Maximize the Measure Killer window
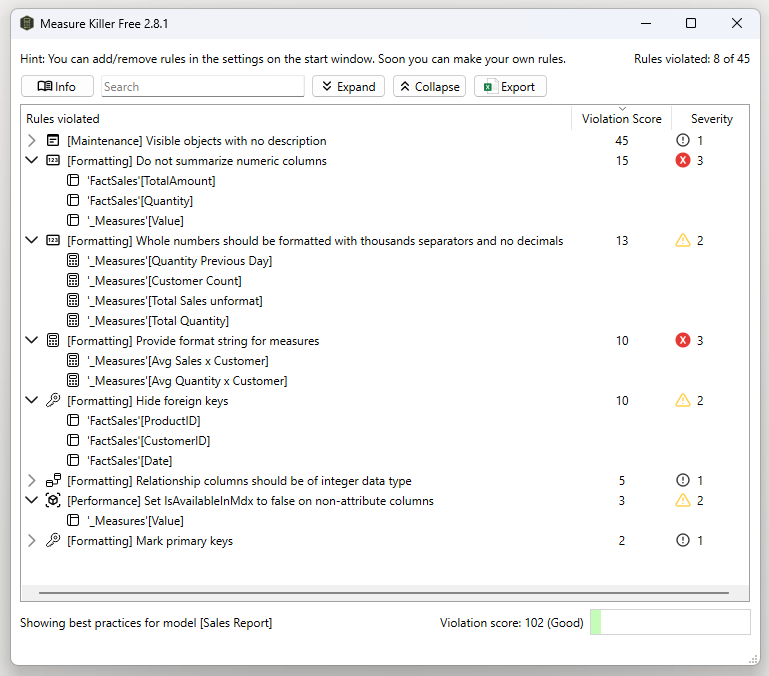Image resolution: width=769 pixels, height=676 pixels. click(691, 23)
